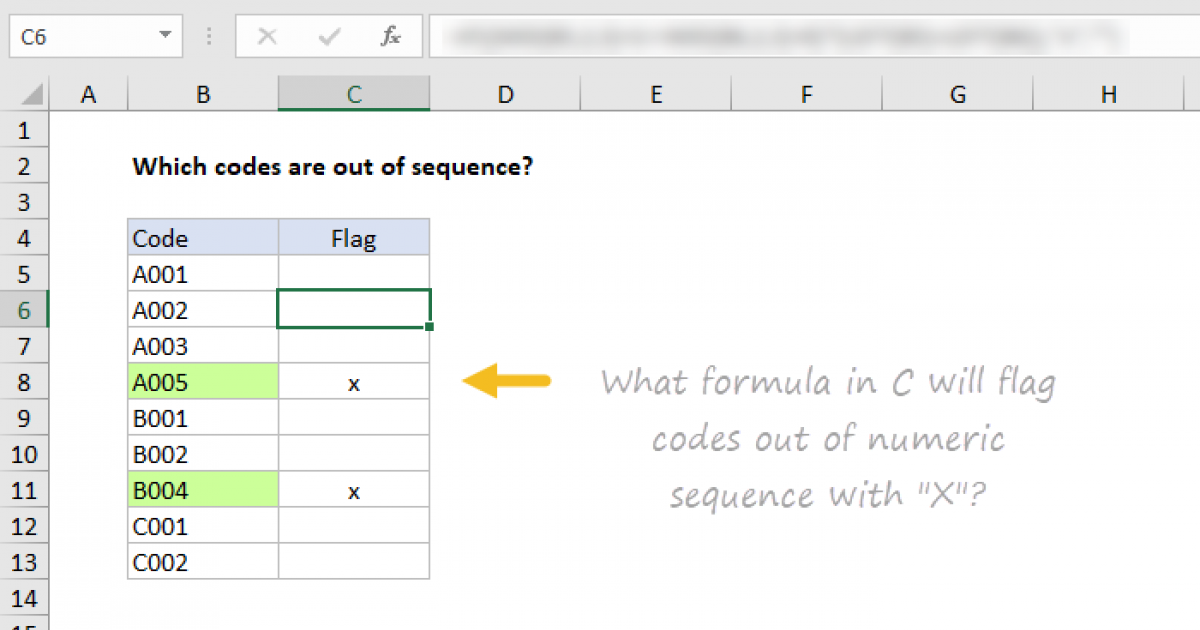Click the Cancel X icon beside formula bar

click(x=266, y=36)
